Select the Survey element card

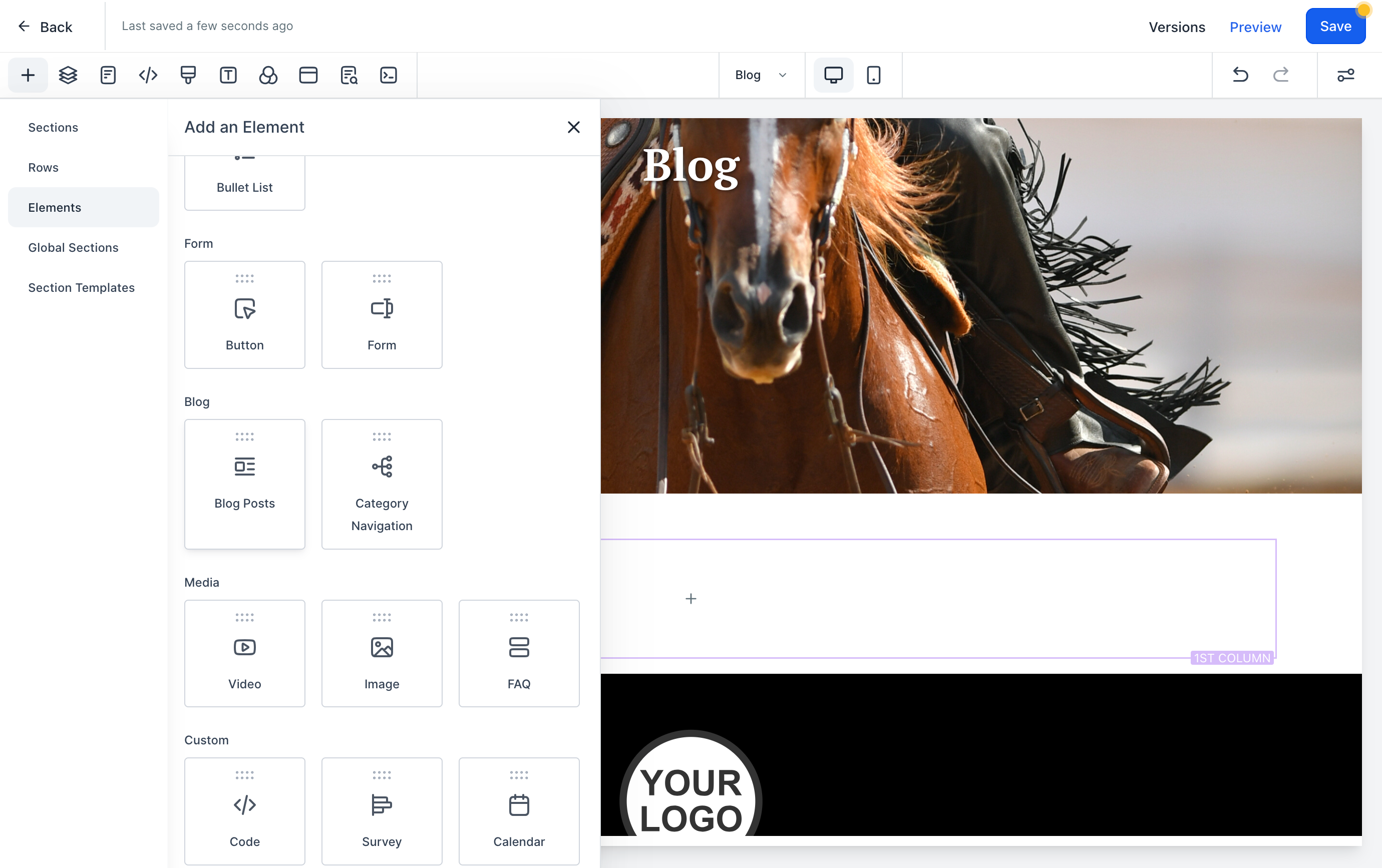click(382, 811)
